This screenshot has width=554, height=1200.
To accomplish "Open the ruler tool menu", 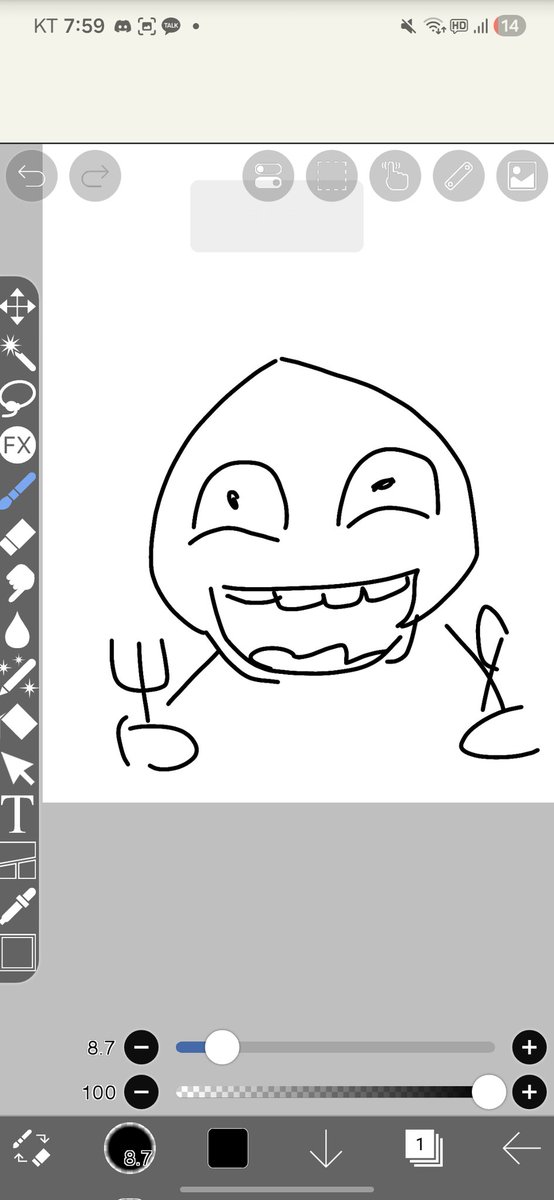I will tap(459, 176).
